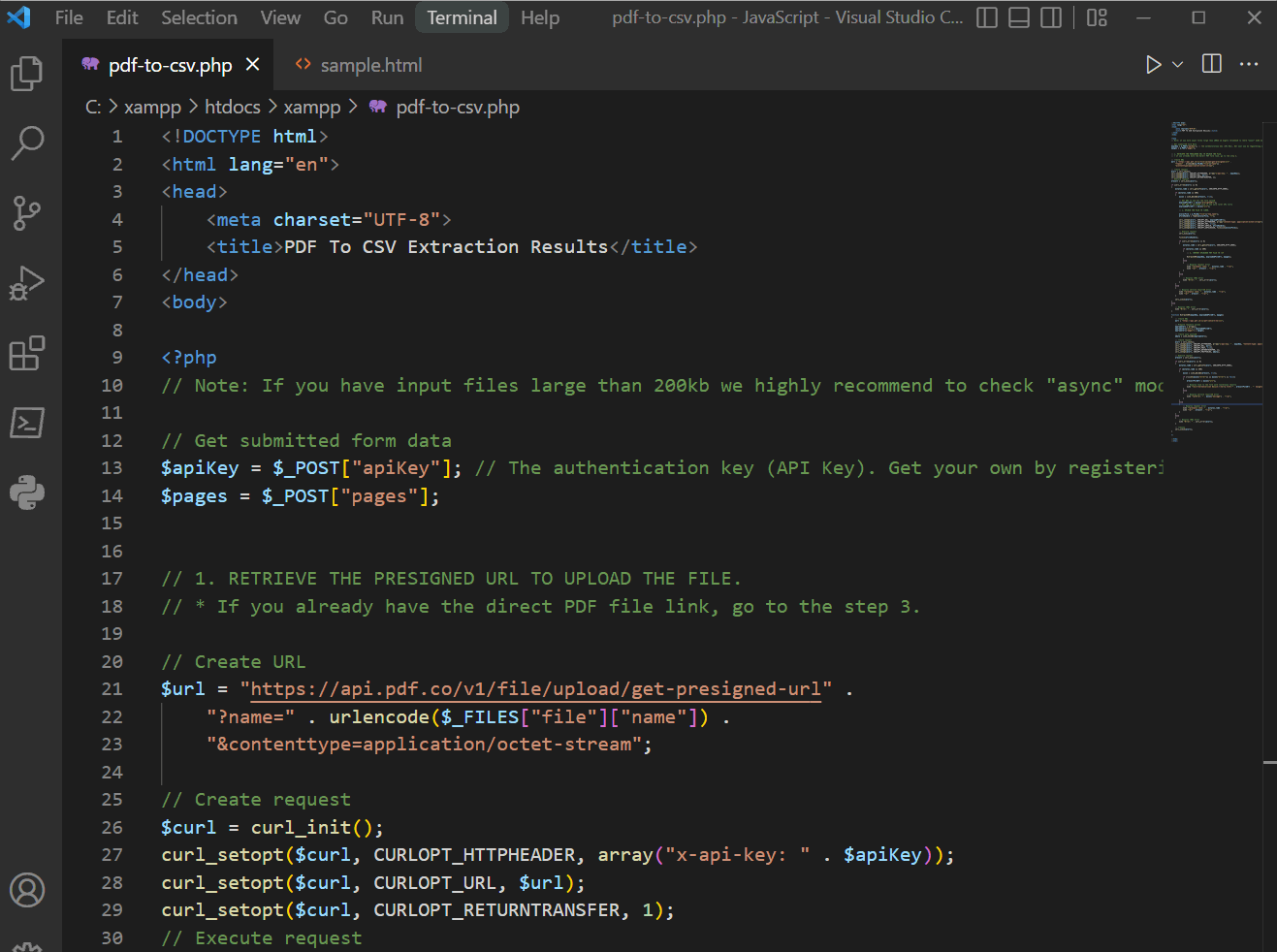Click the urlencode function call on line 22
This screenshot has width=1277, height=952.
[x=379, y=717]
